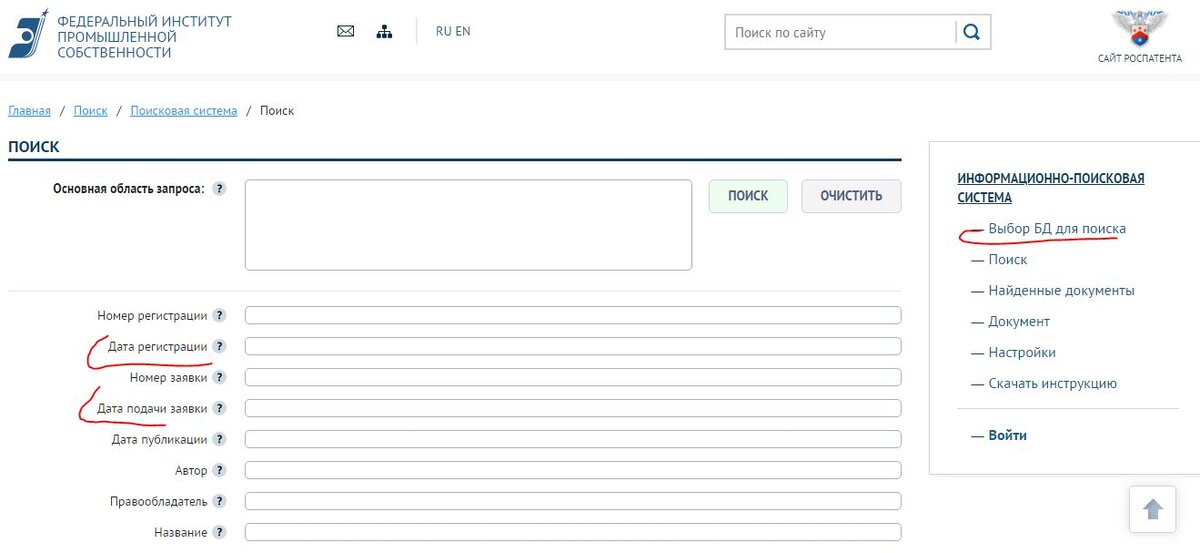Switch language to RU

(x=443, y=31)
